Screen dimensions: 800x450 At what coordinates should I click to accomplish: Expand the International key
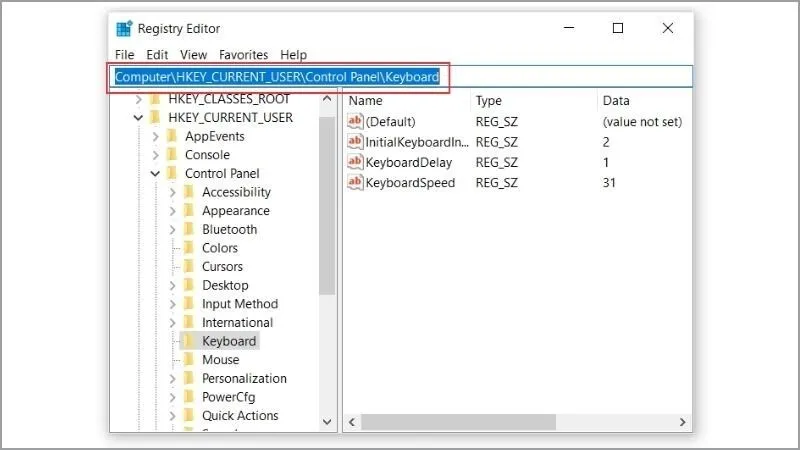(x=172, y=322)
